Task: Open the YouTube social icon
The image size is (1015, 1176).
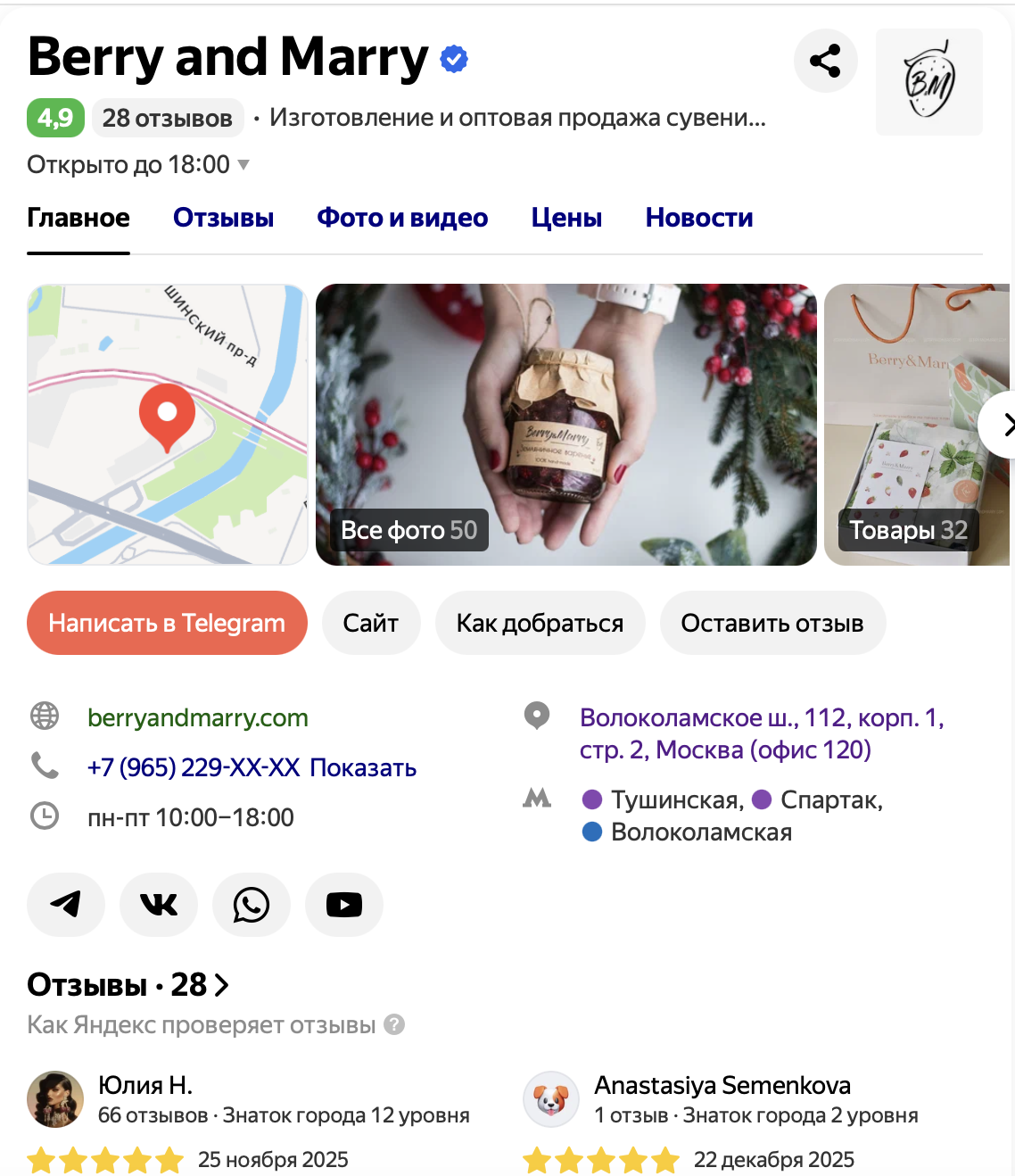Action: click(x=344, y=905)
